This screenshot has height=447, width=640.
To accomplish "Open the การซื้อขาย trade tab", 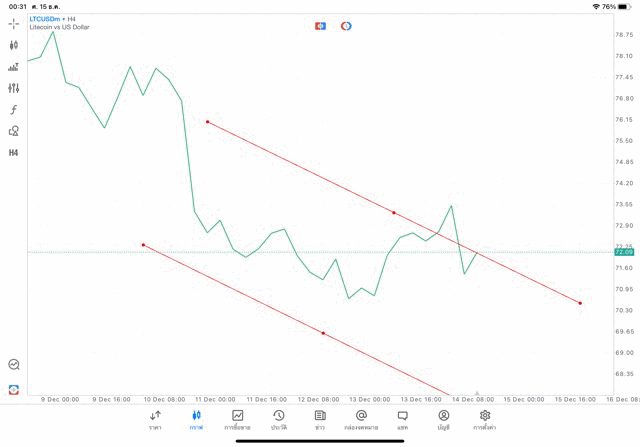I will pos(238,420).
